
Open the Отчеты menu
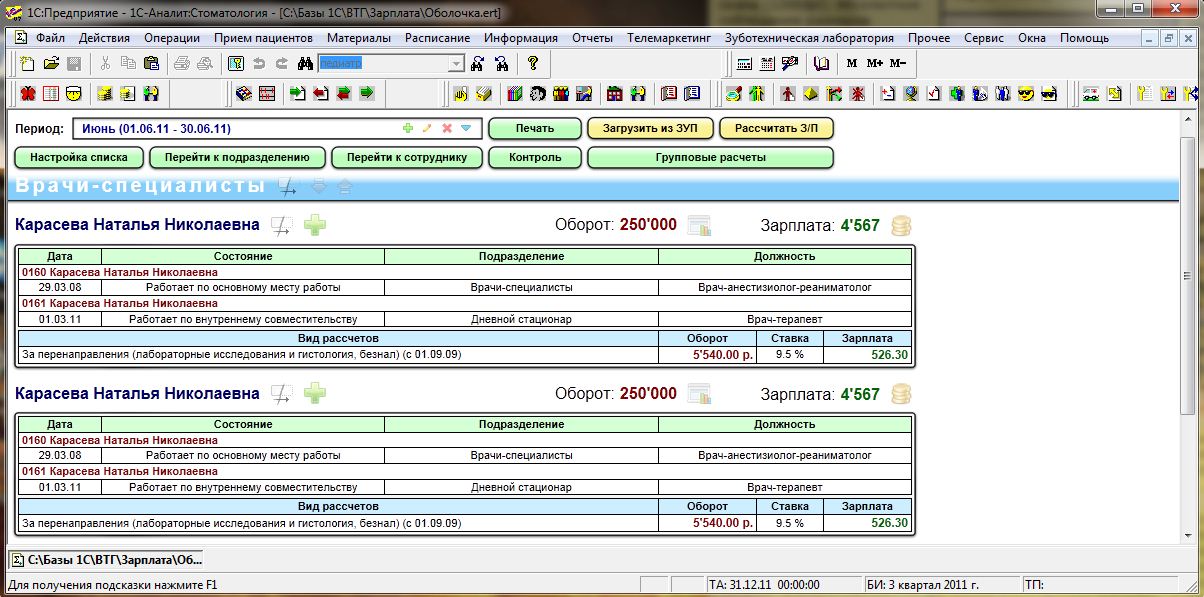point(592,38)
